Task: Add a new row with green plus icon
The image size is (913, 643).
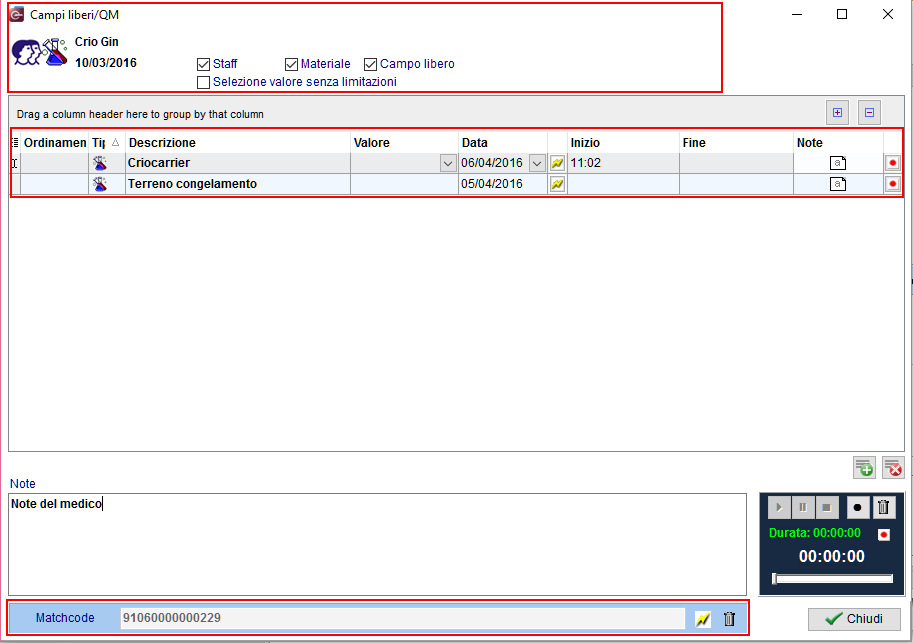Action: (864, 468)
